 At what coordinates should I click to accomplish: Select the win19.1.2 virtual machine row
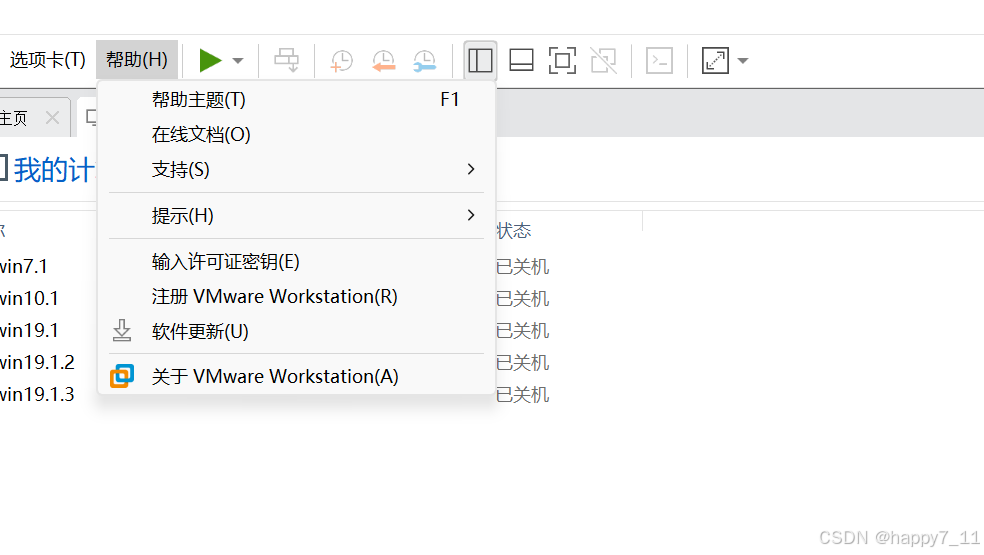click(37, 362)
